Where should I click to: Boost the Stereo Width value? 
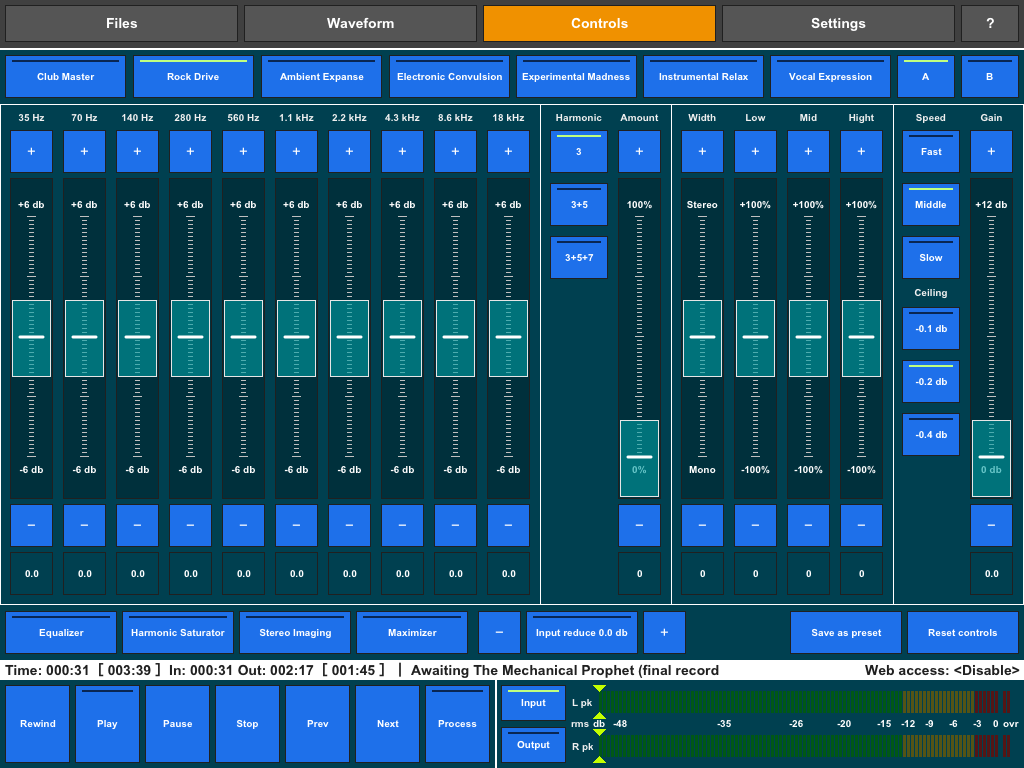pos(702,151)
